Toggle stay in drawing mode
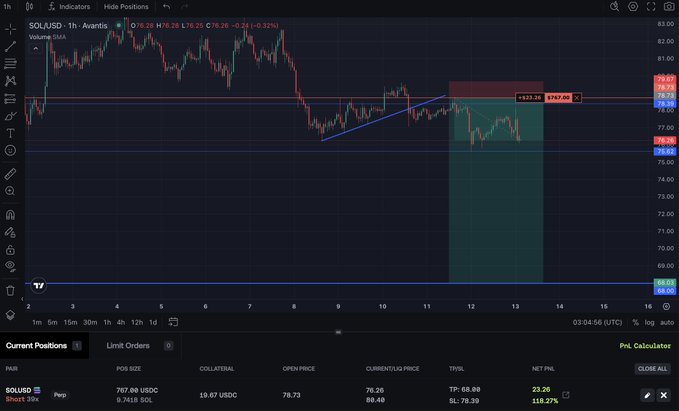This screenshot has height=411, width=679. (10, 233)
